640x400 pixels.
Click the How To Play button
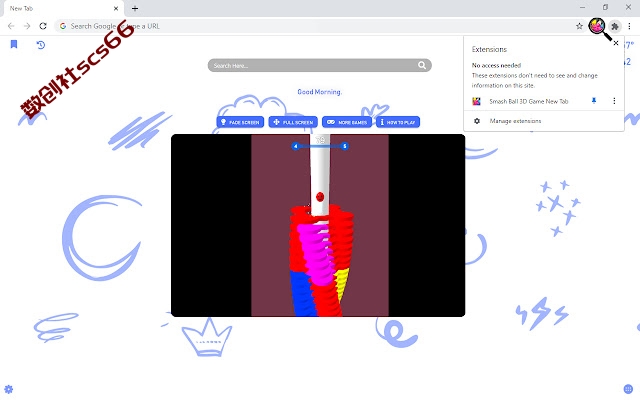398,122
